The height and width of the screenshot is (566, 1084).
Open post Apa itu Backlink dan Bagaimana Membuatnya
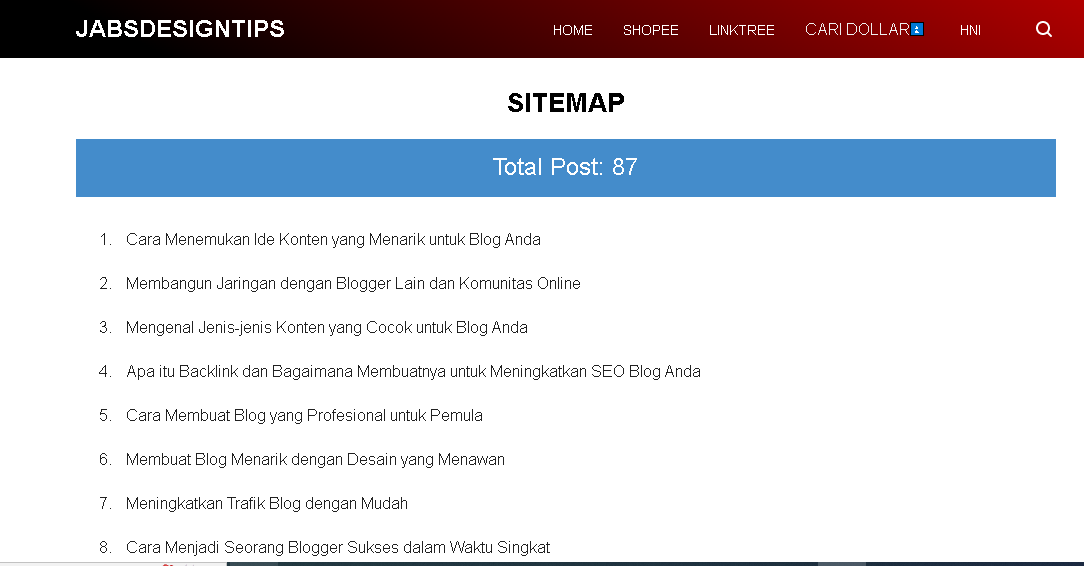pyautogui.click(x=413, y=371)
